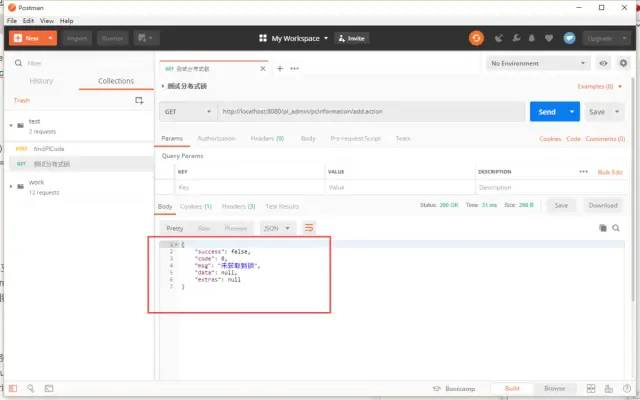
Task: Switch to the History tab
Action: pos(41,81)
